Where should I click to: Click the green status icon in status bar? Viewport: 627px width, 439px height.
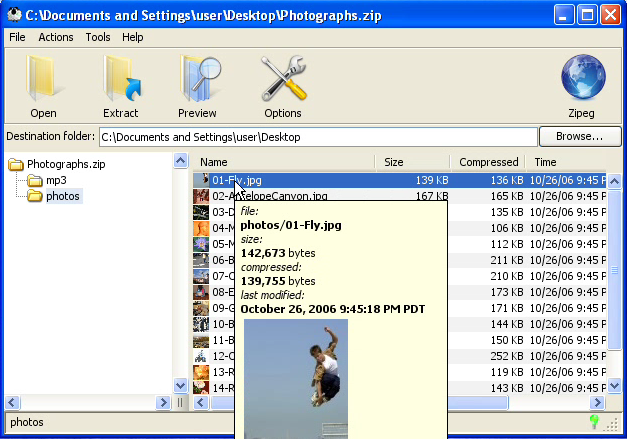(595, 423)
